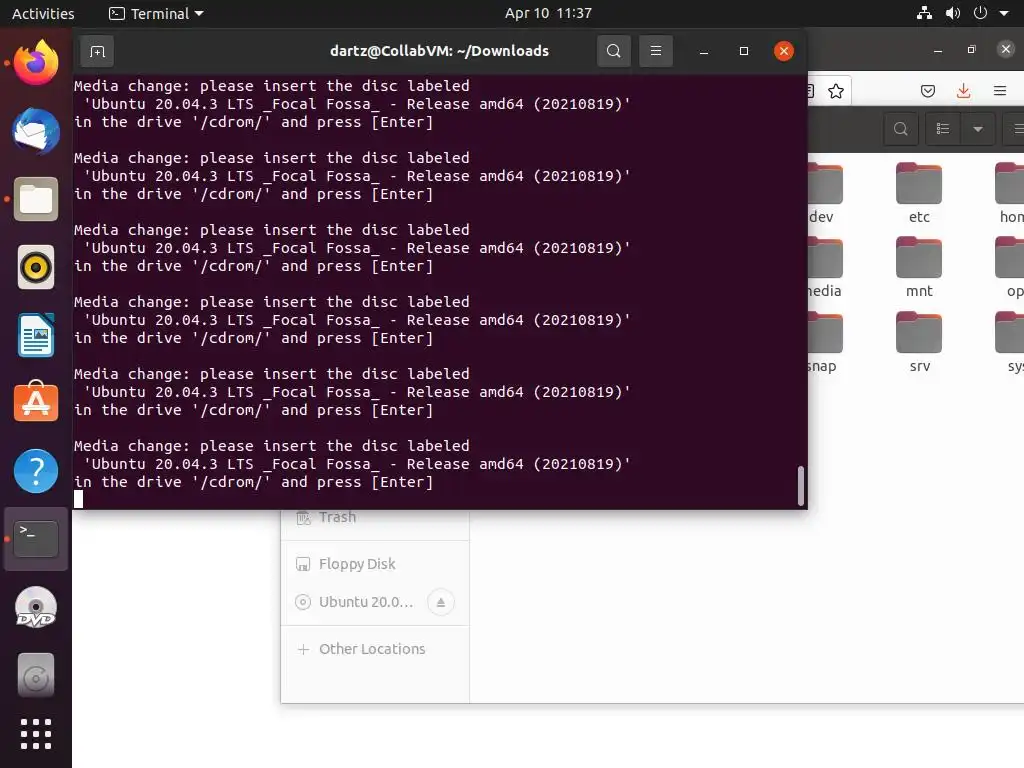
Task: Launch Thunderbird mail from the dock
Action: 36,131
